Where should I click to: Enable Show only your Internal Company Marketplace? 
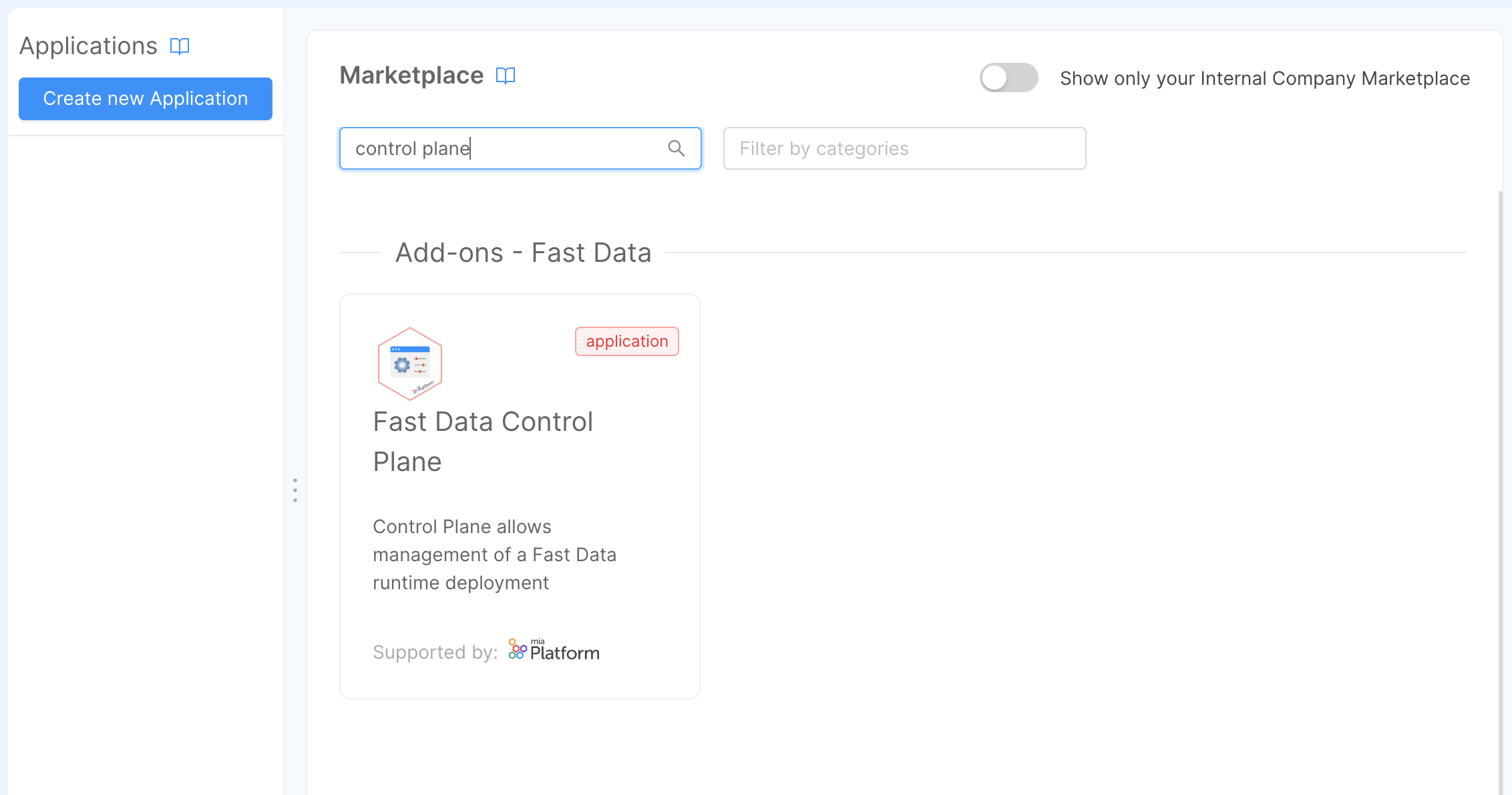click(1008, 77)
